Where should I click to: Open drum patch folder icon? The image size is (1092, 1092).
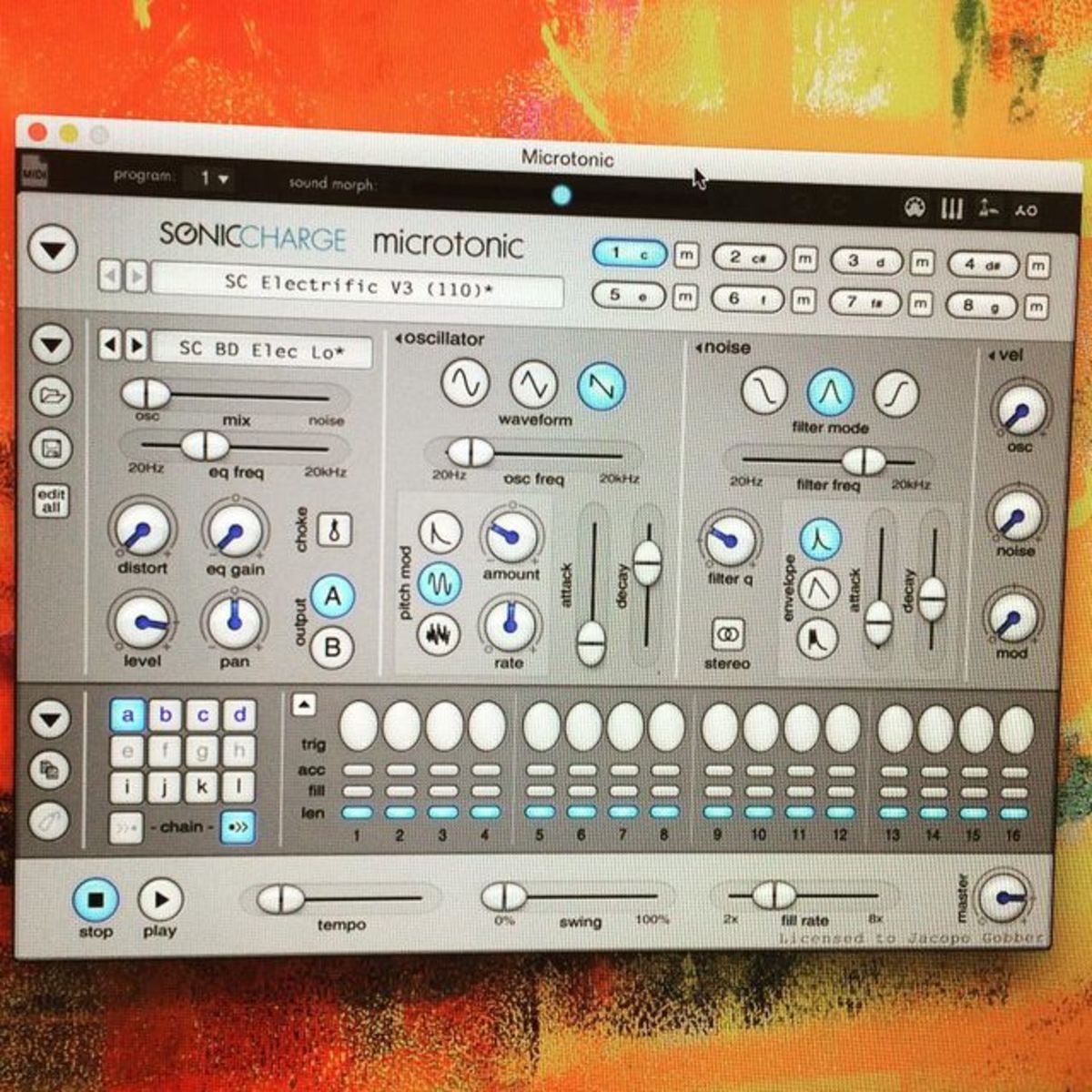pos(52,397)
